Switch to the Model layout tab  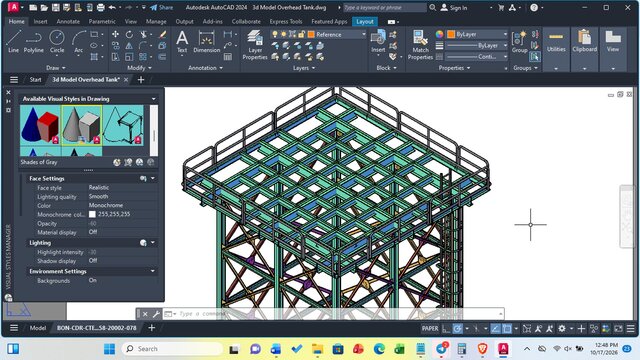click(38, 328)
